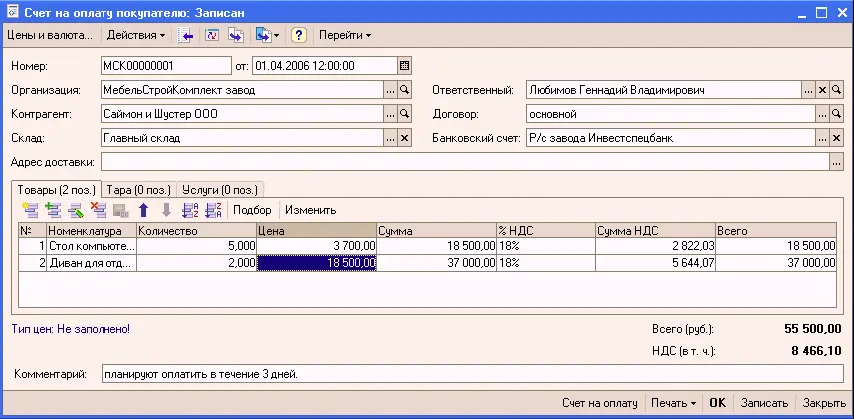The image size is (854, 419).
Task: Add a new row to goods table
Action: (30, 210)
